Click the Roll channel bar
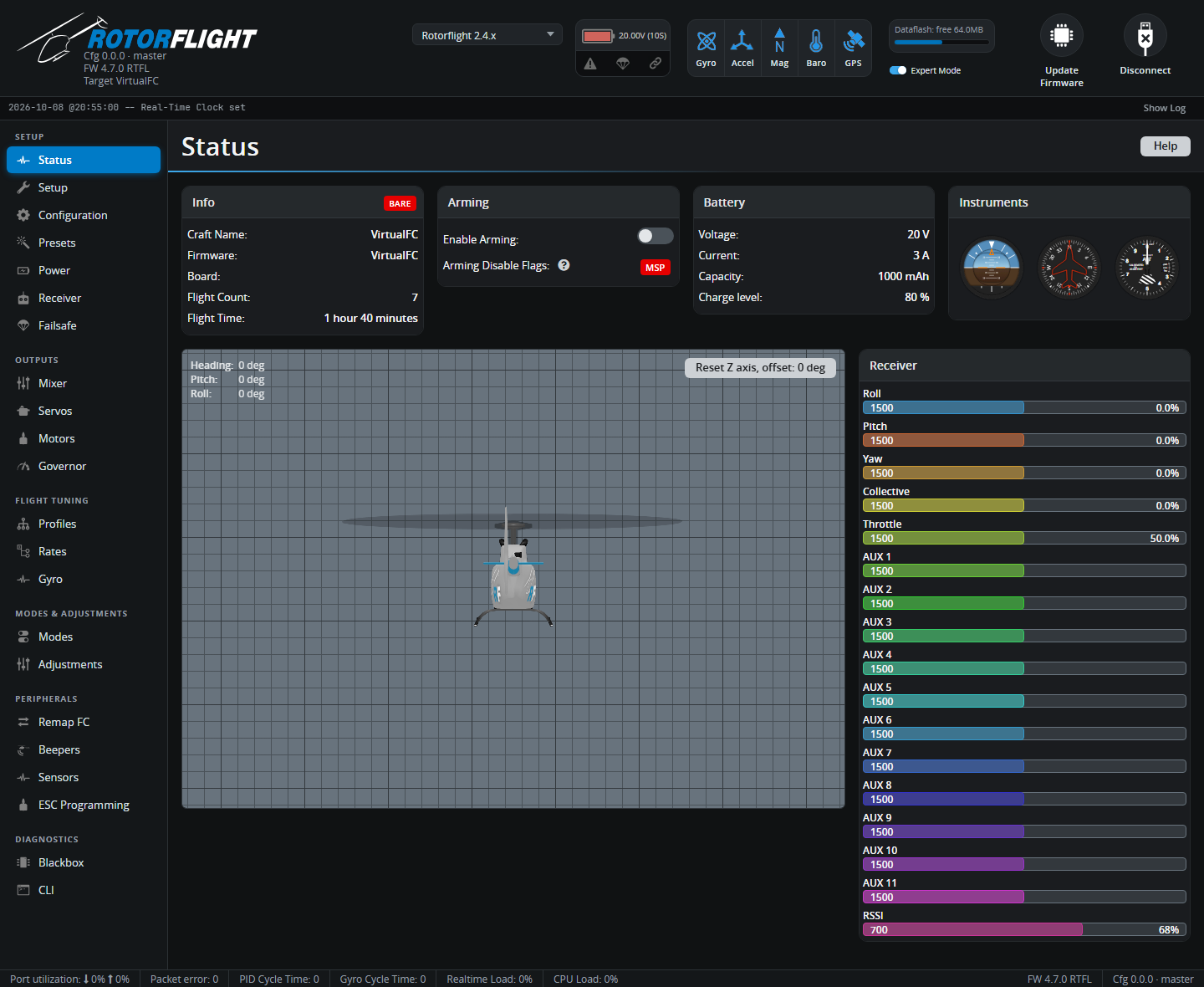 1024,407
